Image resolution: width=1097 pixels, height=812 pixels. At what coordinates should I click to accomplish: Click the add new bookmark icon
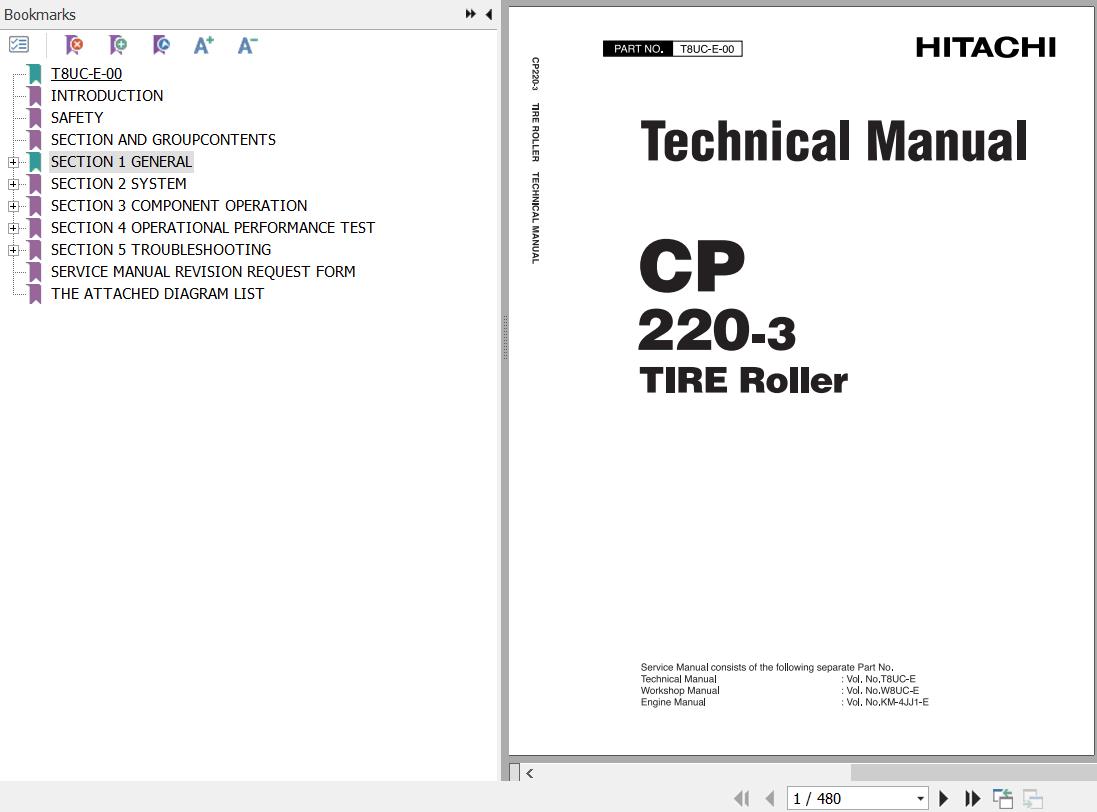pyautogui.click(x=118, y=45)
